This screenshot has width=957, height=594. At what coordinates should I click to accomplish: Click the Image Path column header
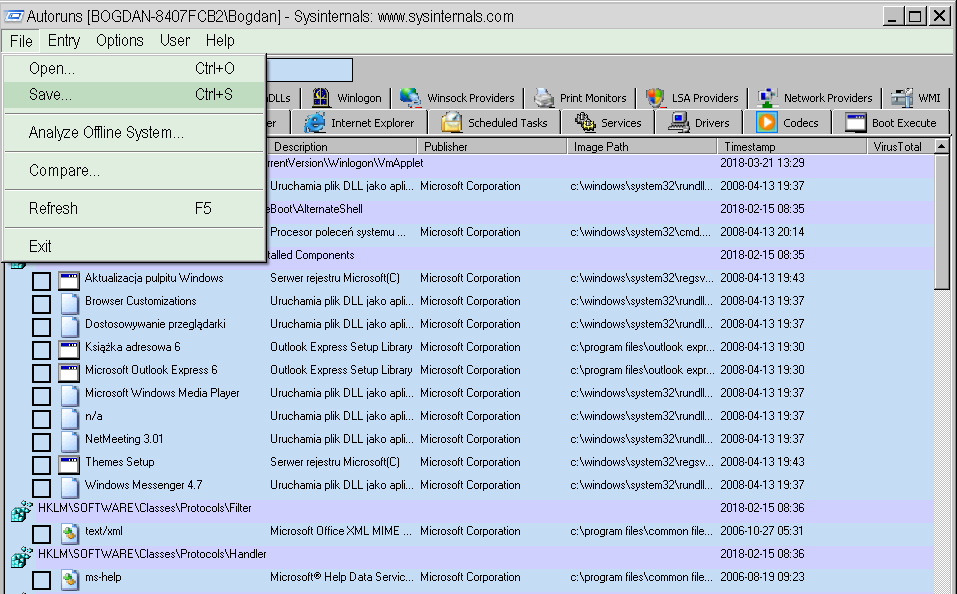[642, 147]
